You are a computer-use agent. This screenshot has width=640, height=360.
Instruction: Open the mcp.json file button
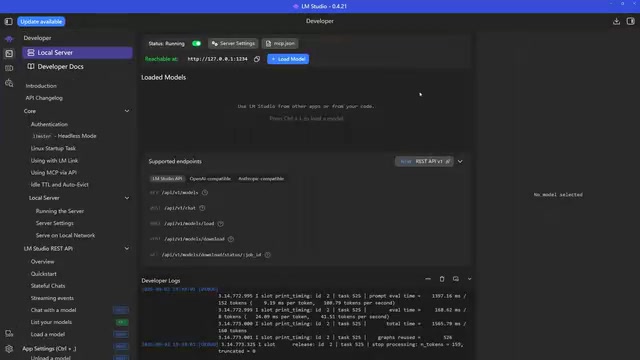point(280,43)
